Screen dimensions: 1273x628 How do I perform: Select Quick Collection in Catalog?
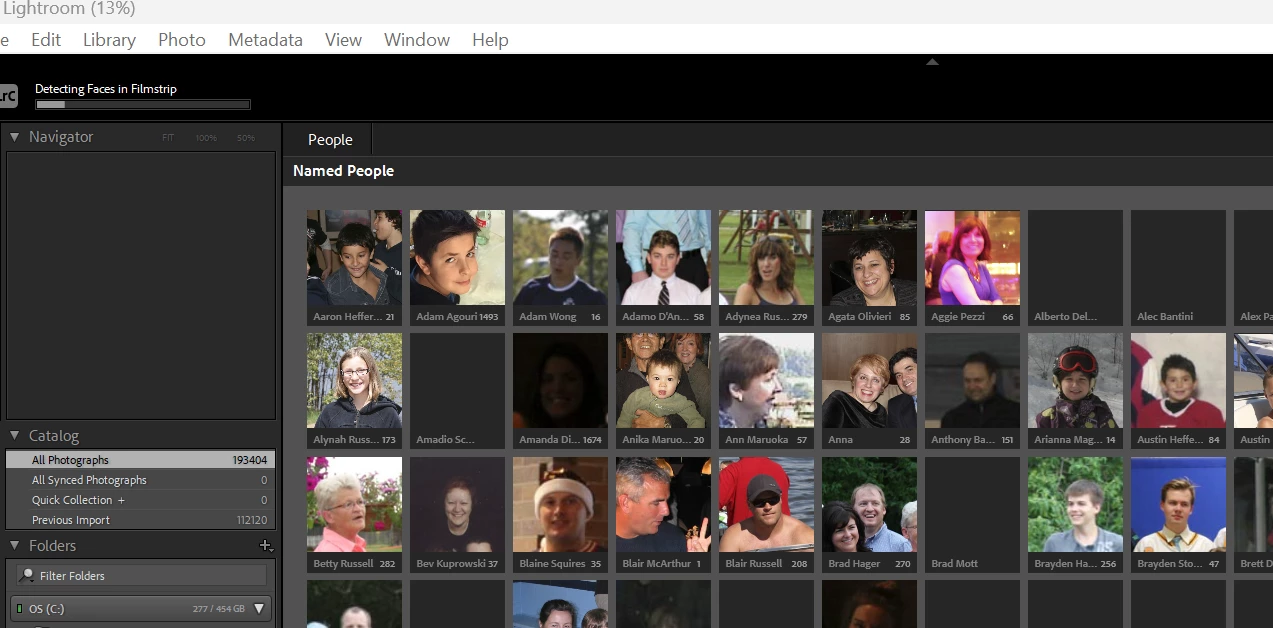140,500
